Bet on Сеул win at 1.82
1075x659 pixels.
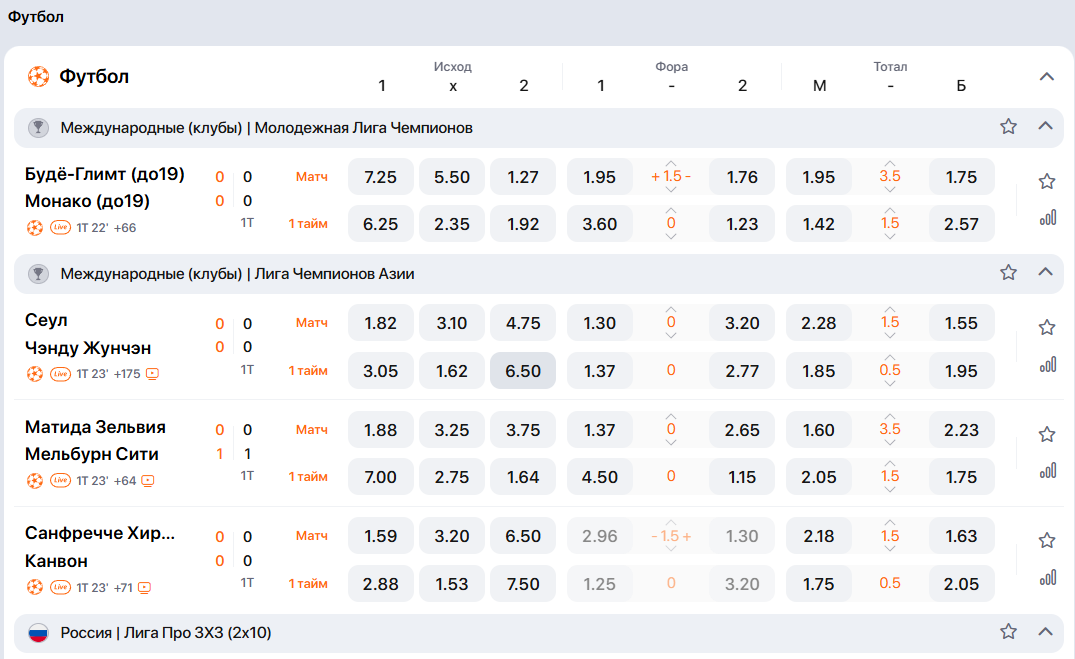pos(381,323)
